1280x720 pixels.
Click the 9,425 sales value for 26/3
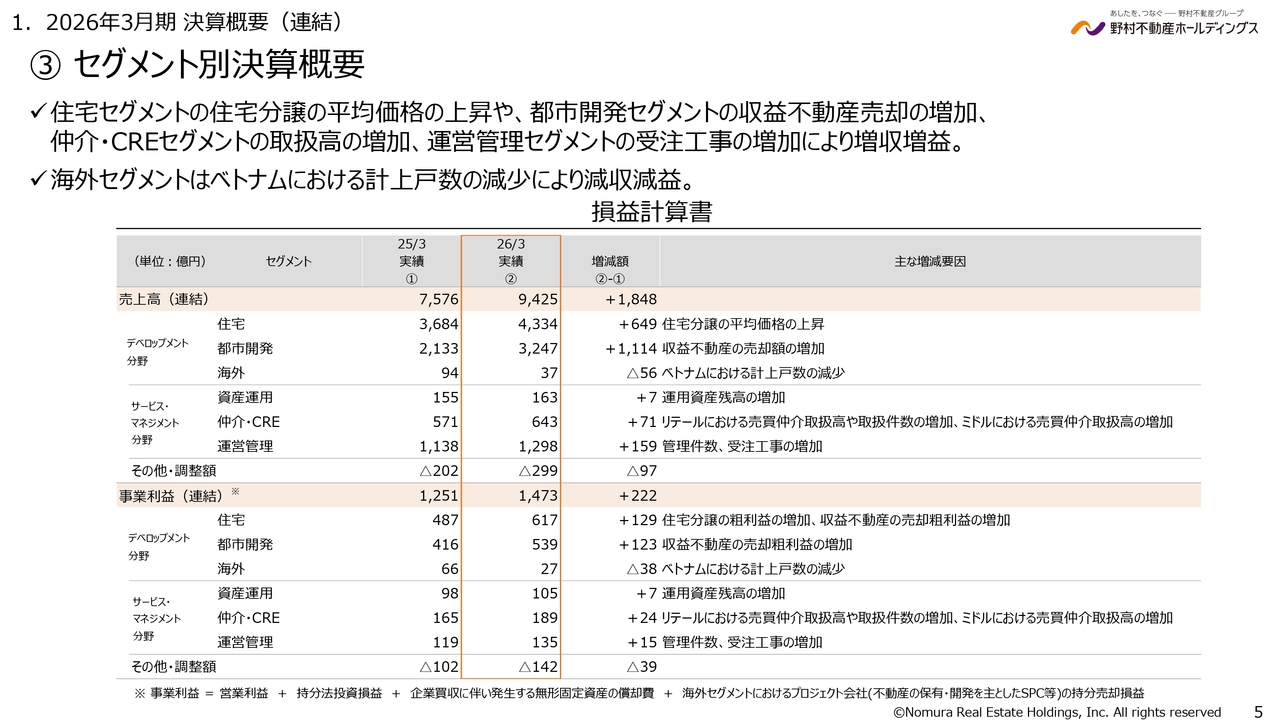pyautogui.click(x=538, y=299)
